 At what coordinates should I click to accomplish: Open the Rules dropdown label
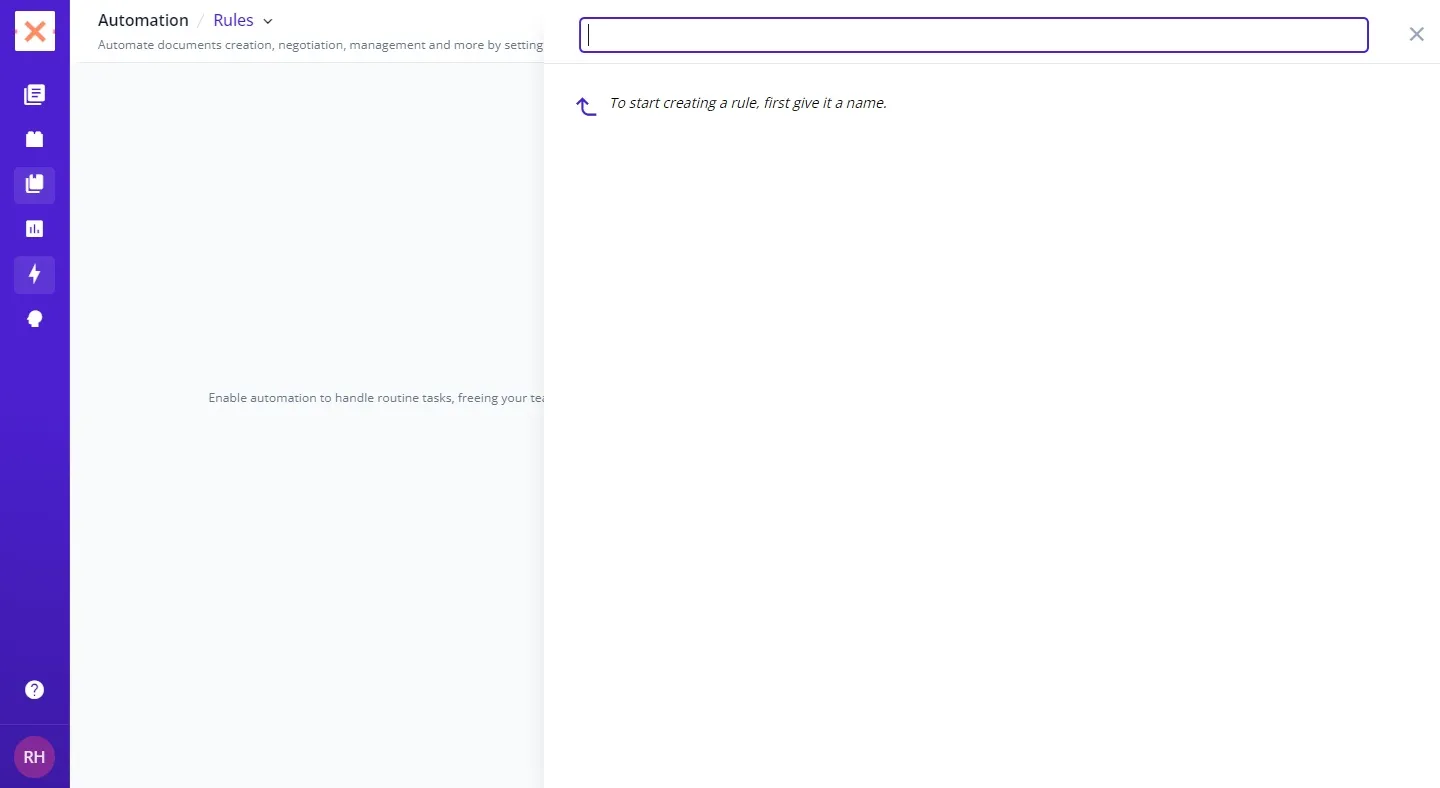point(233,21)
